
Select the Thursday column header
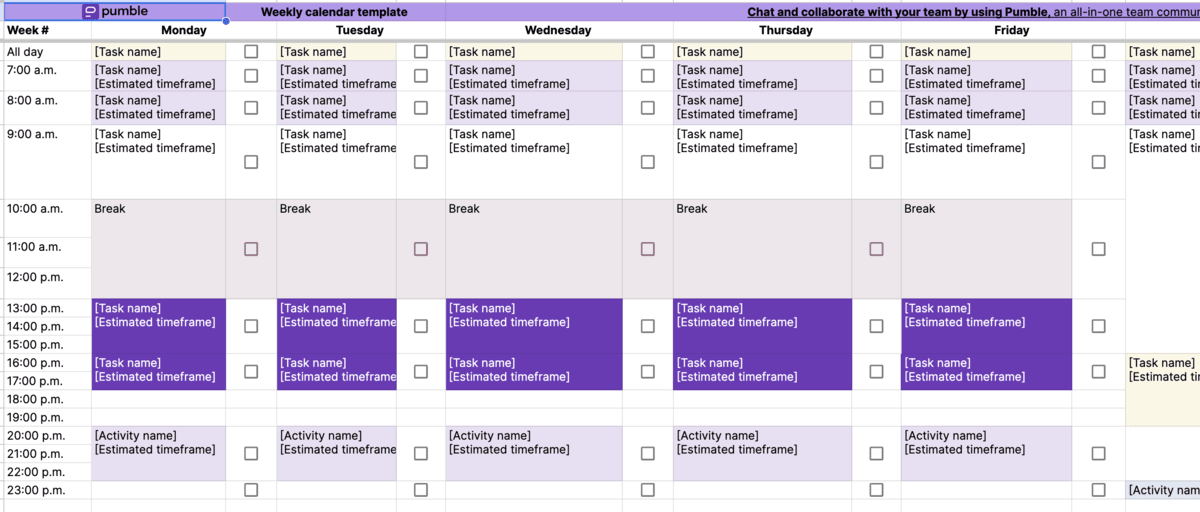[786, 31]
